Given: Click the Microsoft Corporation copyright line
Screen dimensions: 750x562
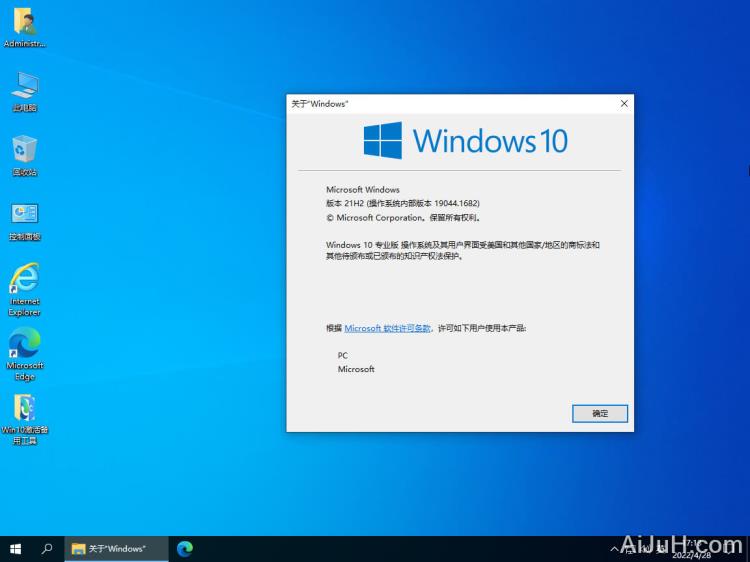Looking at the screenshot, I should point(403,218).
